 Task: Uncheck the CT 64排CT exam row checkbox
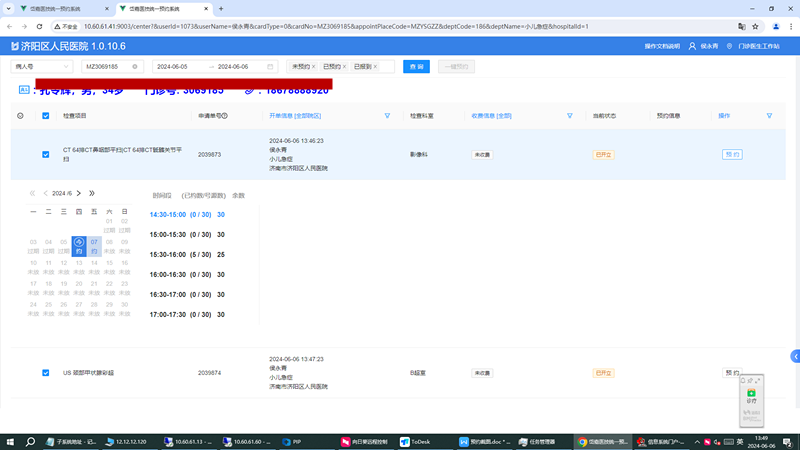tap(46, 155)
